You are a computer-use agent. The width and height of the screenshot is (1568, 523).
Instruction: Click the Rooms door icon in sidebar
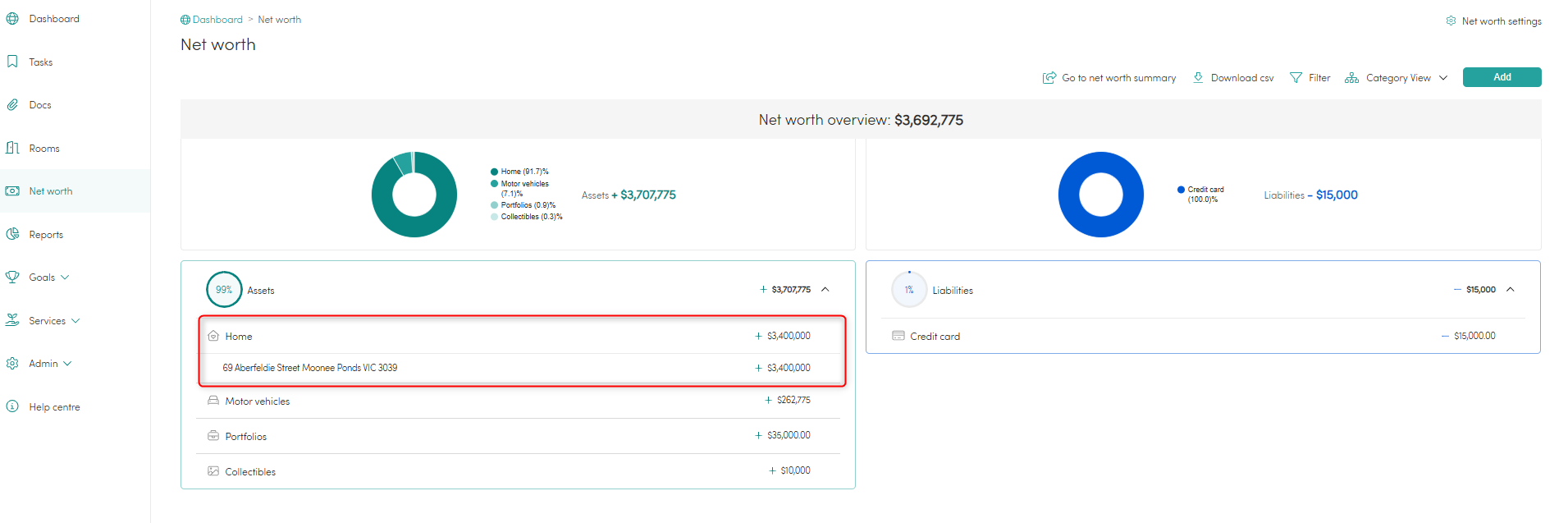pos(12,148)
